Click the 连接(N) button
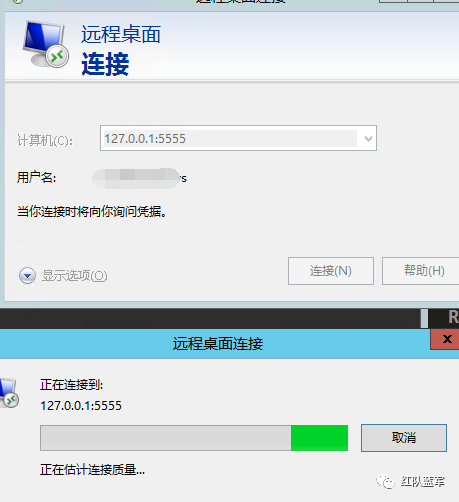The image size is (459, 502). coord(331,271)
